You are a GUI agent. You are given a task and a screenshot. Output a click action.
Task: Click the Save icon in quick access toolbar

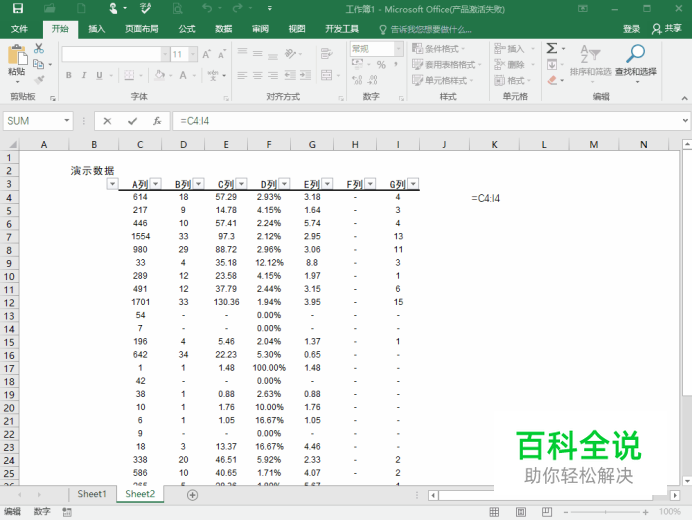click(18, 8)
